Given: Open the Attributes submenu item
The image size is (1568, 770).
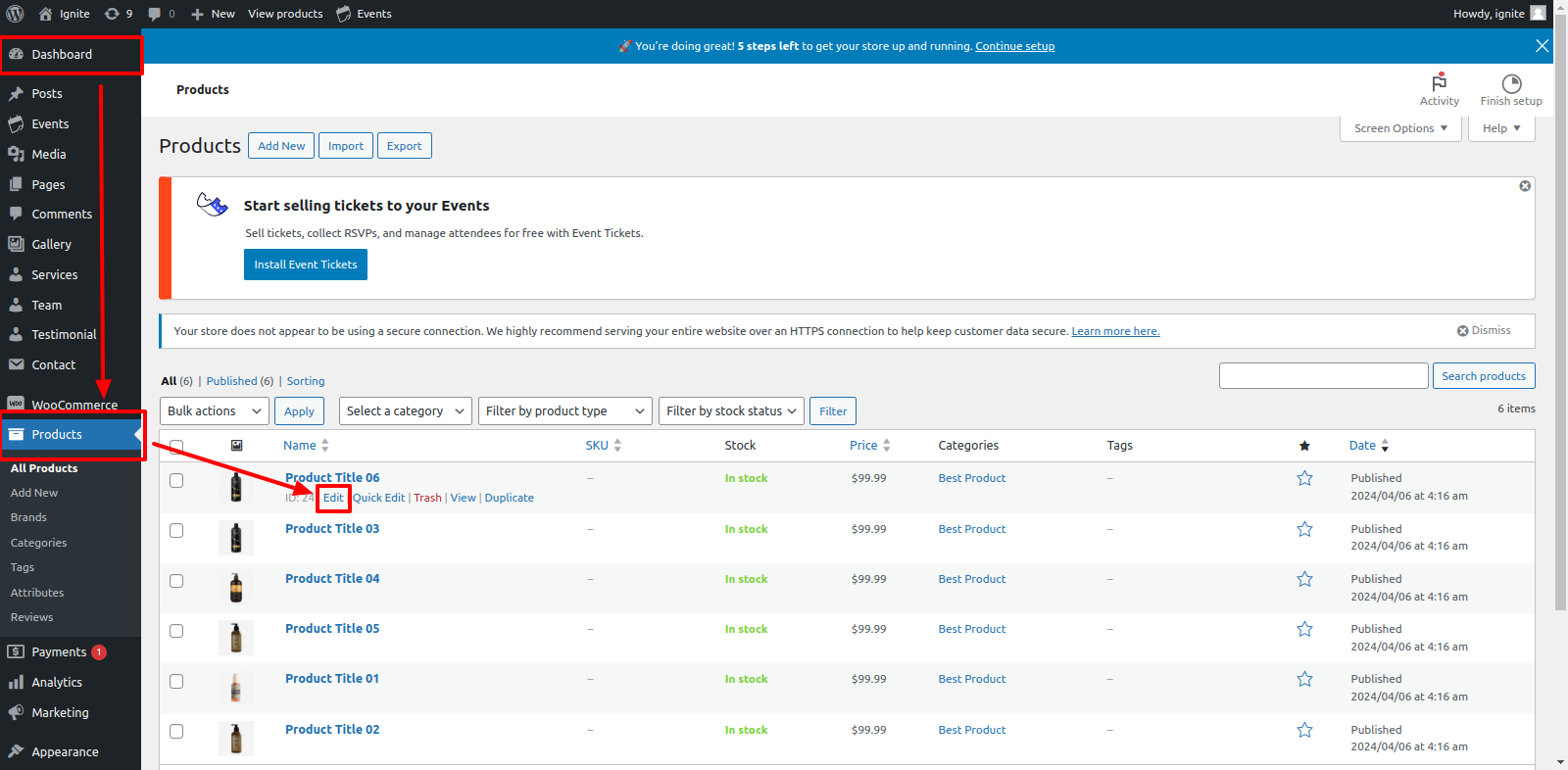Looking at the screenshot, I should (37, 593).
